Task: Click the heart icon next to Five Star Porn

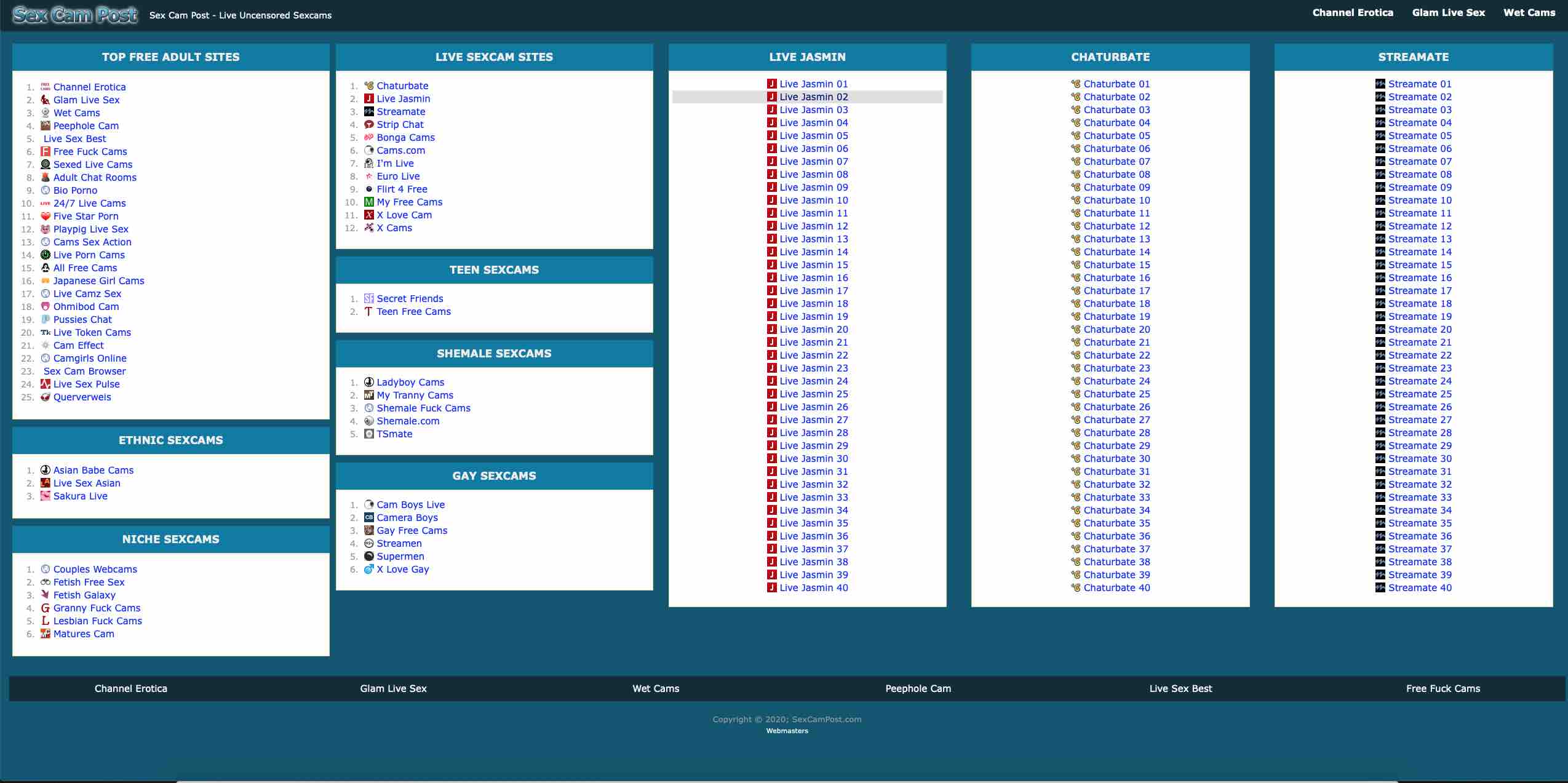Action: point(46,217)
